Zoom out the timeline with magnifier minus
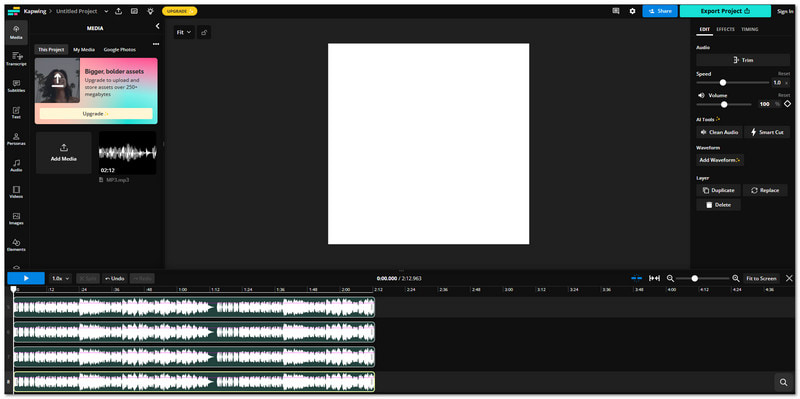Screen dimensions: 800x399 click(x=670, y=278)
